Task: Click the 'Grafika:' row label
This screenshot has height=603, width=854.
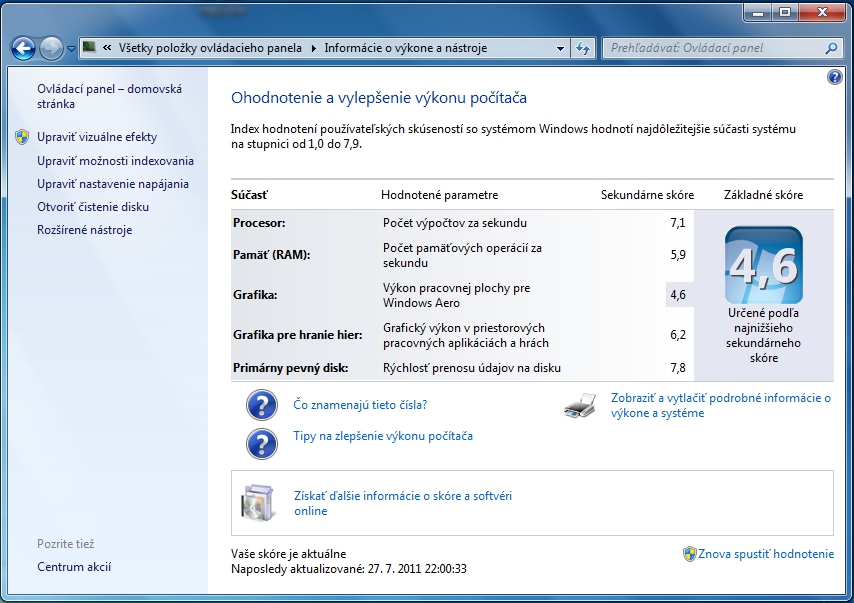Action: pyautogui.click(x=255, y=295)
